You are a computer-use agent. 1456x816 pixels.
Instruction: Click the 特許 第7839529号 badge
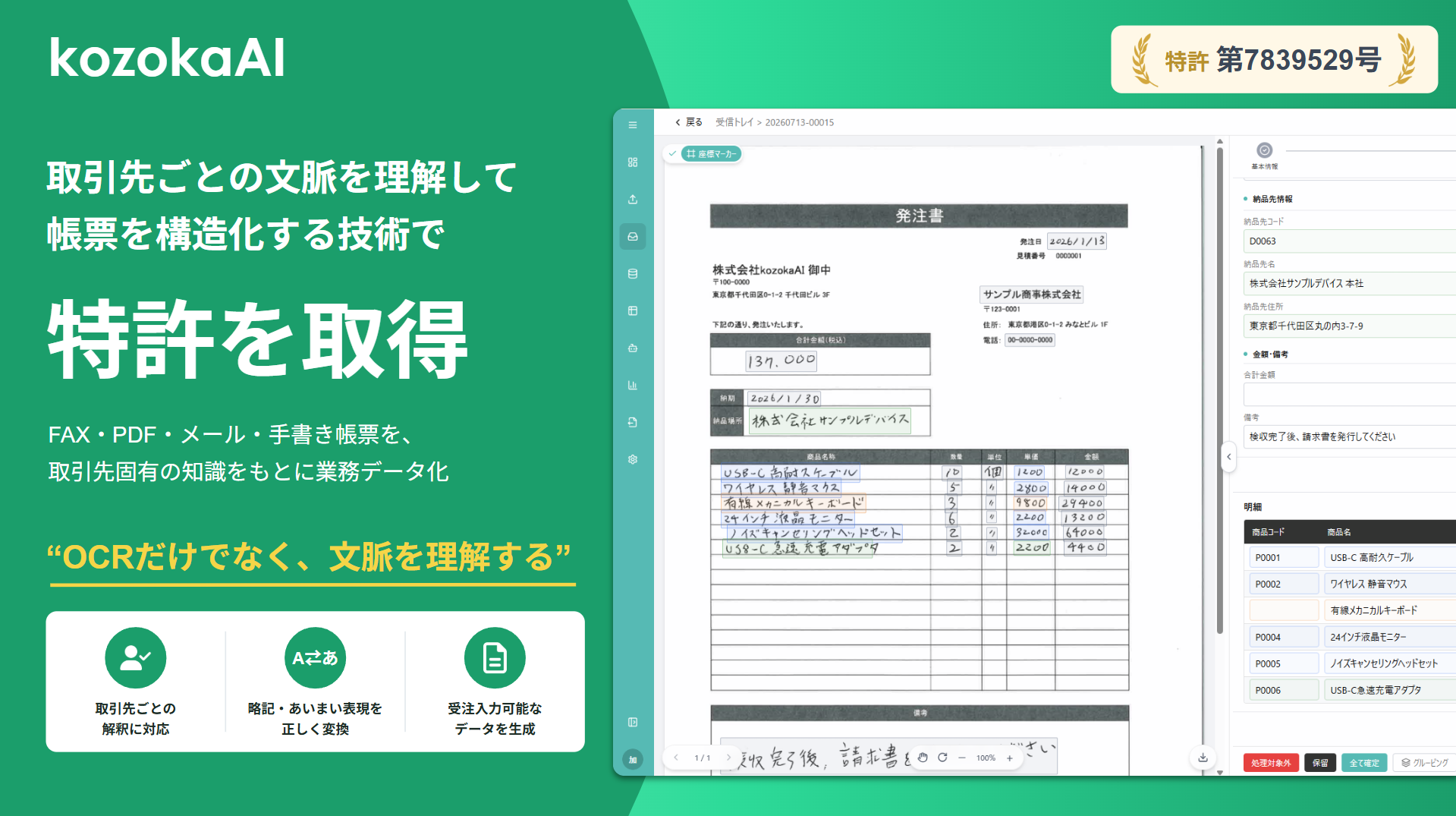pyautogui.click(x=1274, y=59)
